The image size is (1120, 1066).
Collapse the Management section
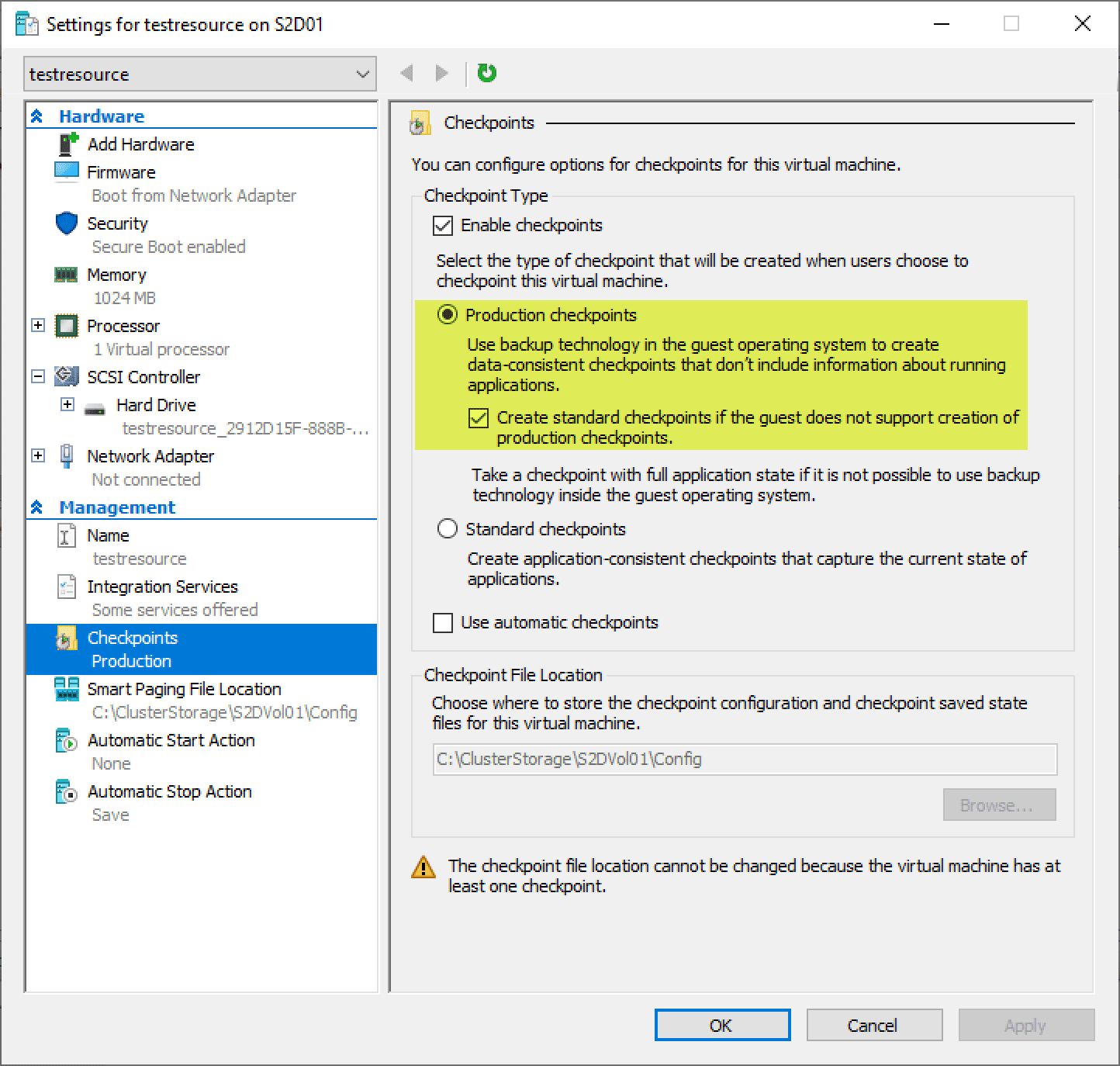(37, 507)
